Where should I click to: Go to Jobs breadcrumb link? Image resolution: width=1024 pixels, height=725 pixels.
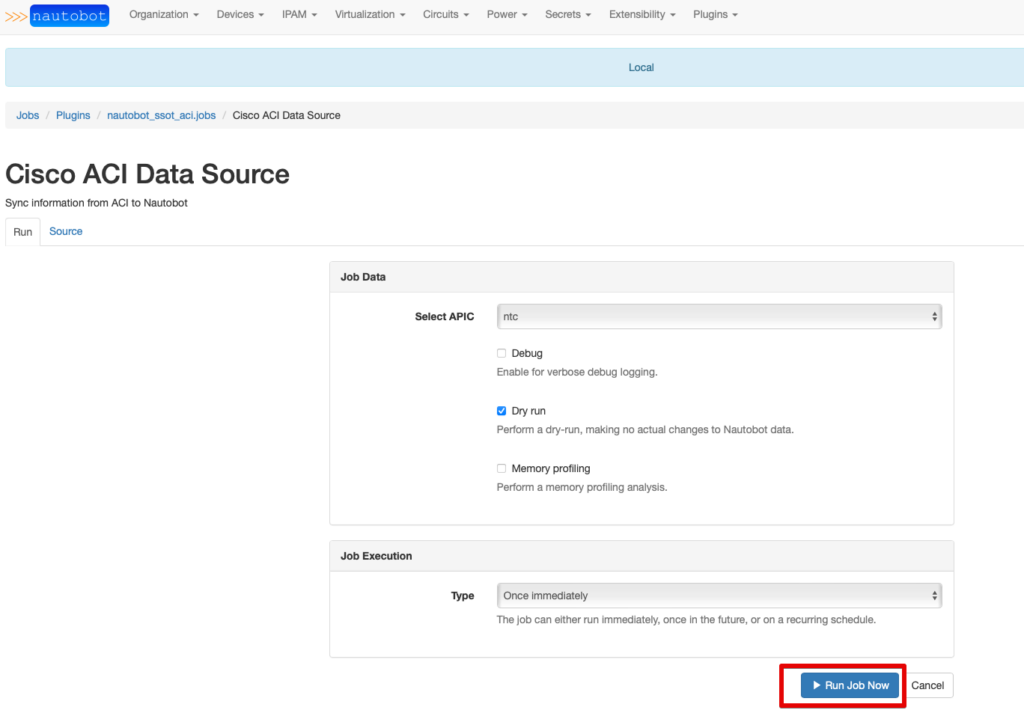27,115
